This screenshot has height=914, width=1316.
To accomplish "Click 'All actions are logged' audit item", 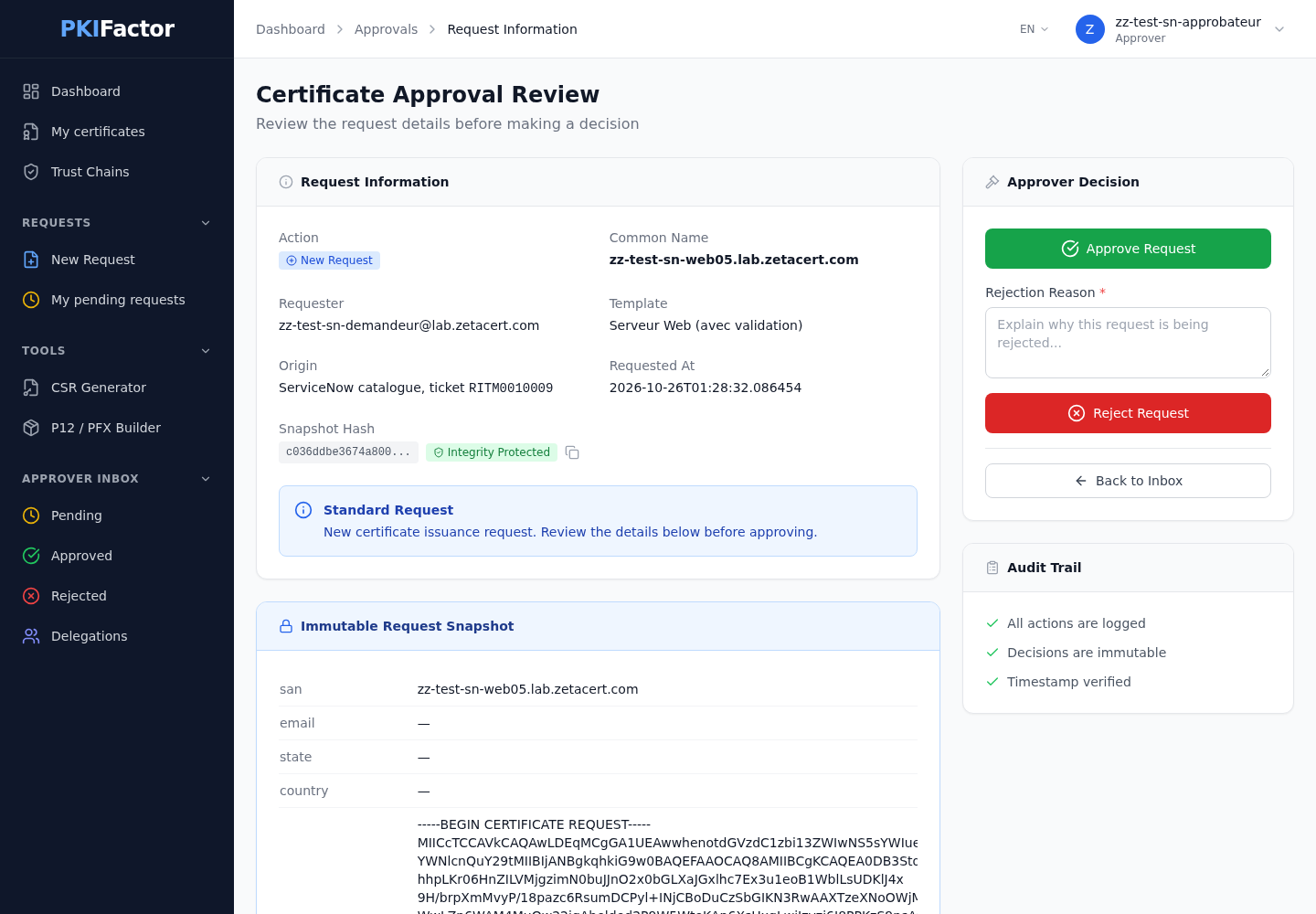I will (1076, 623).
